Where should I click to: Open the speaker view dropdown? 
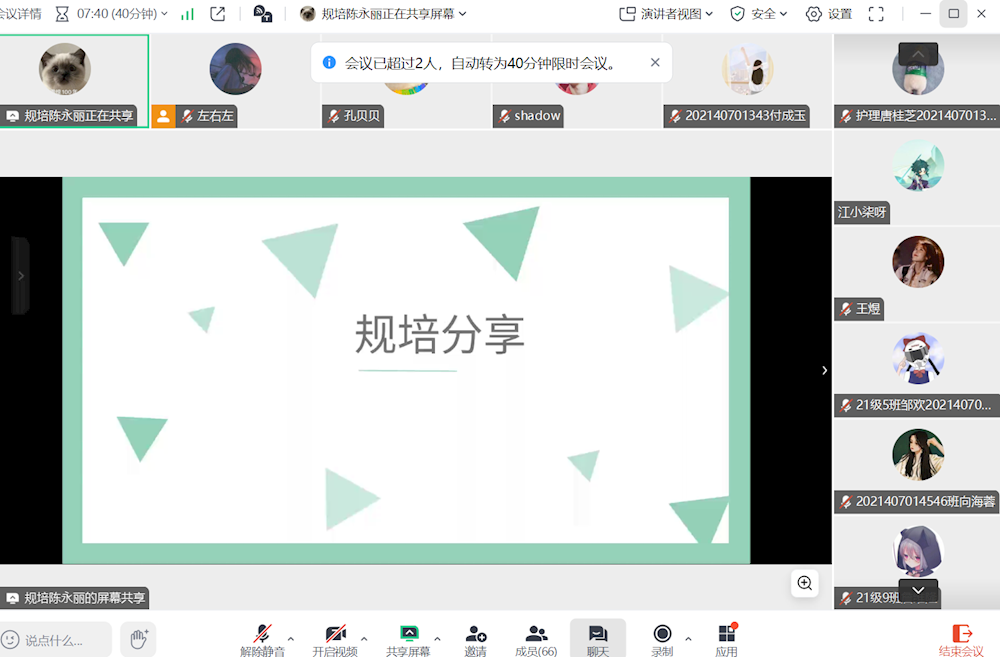[x=666, y=14]
